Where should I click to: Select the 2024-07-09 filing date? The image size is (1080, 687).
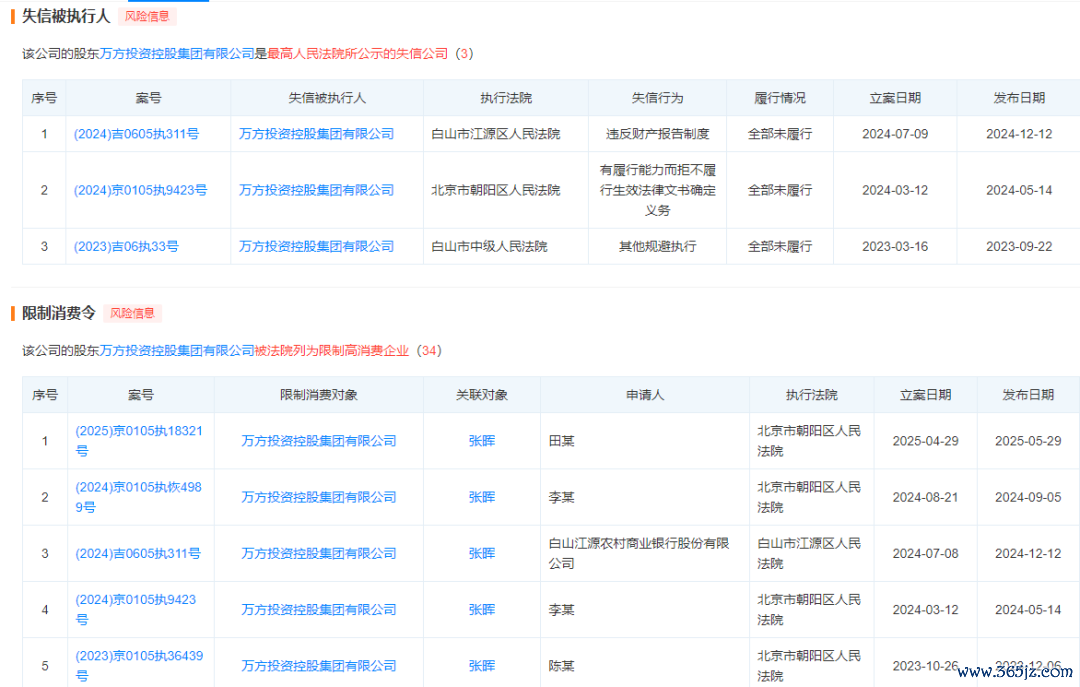[x=895, y=134]
